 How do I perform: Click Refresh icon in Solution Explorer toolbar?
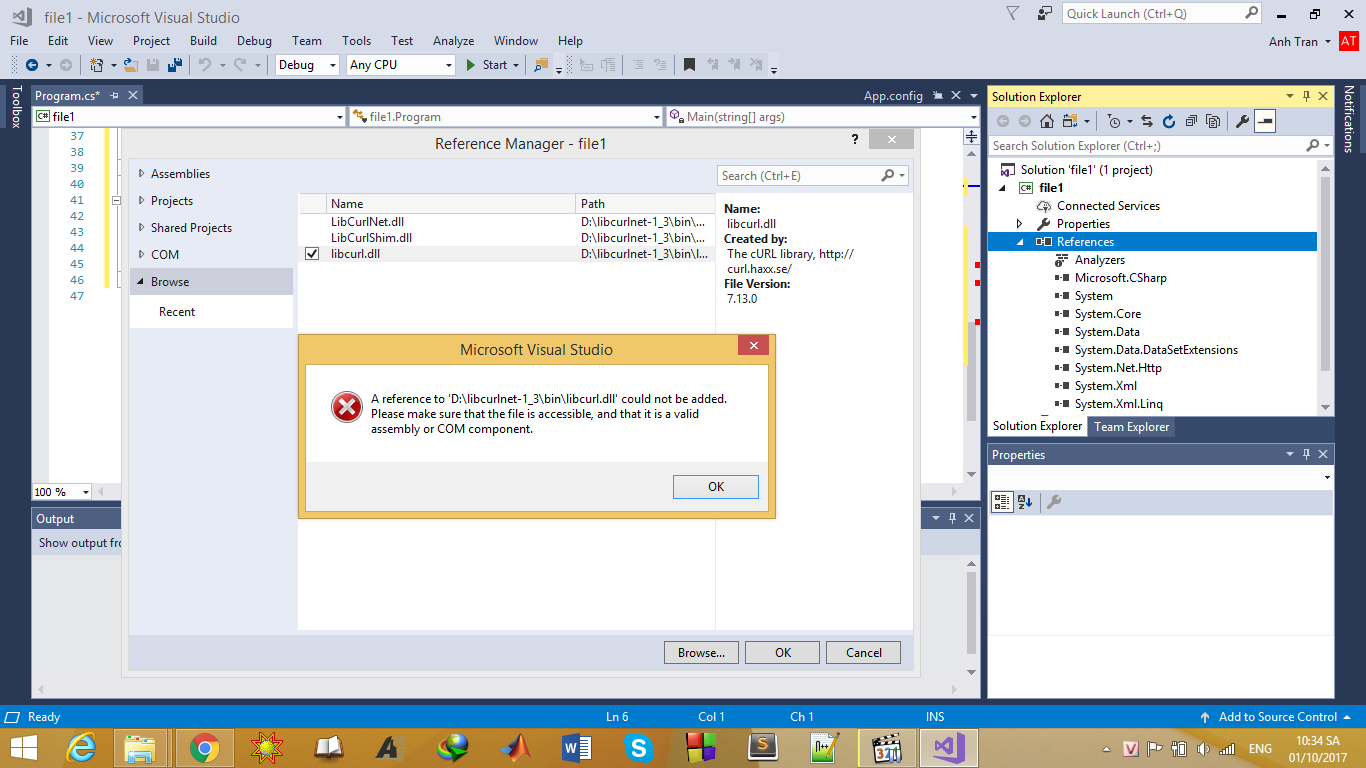(1169, 121)
